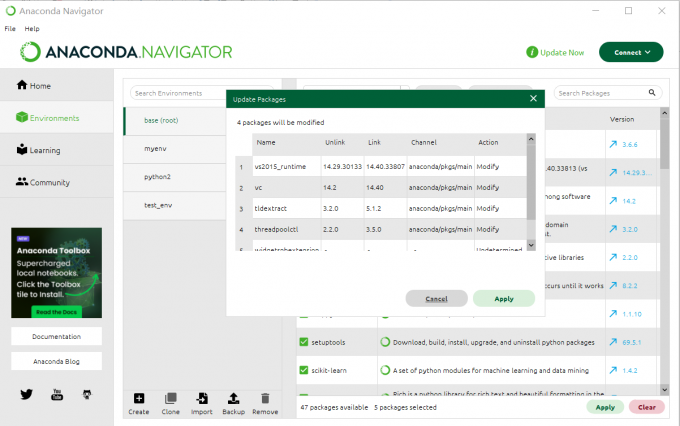The width and height of the screenshot is (680, 426).
Task: Click Apply at bottom of package list
Action: click(605, 407)
